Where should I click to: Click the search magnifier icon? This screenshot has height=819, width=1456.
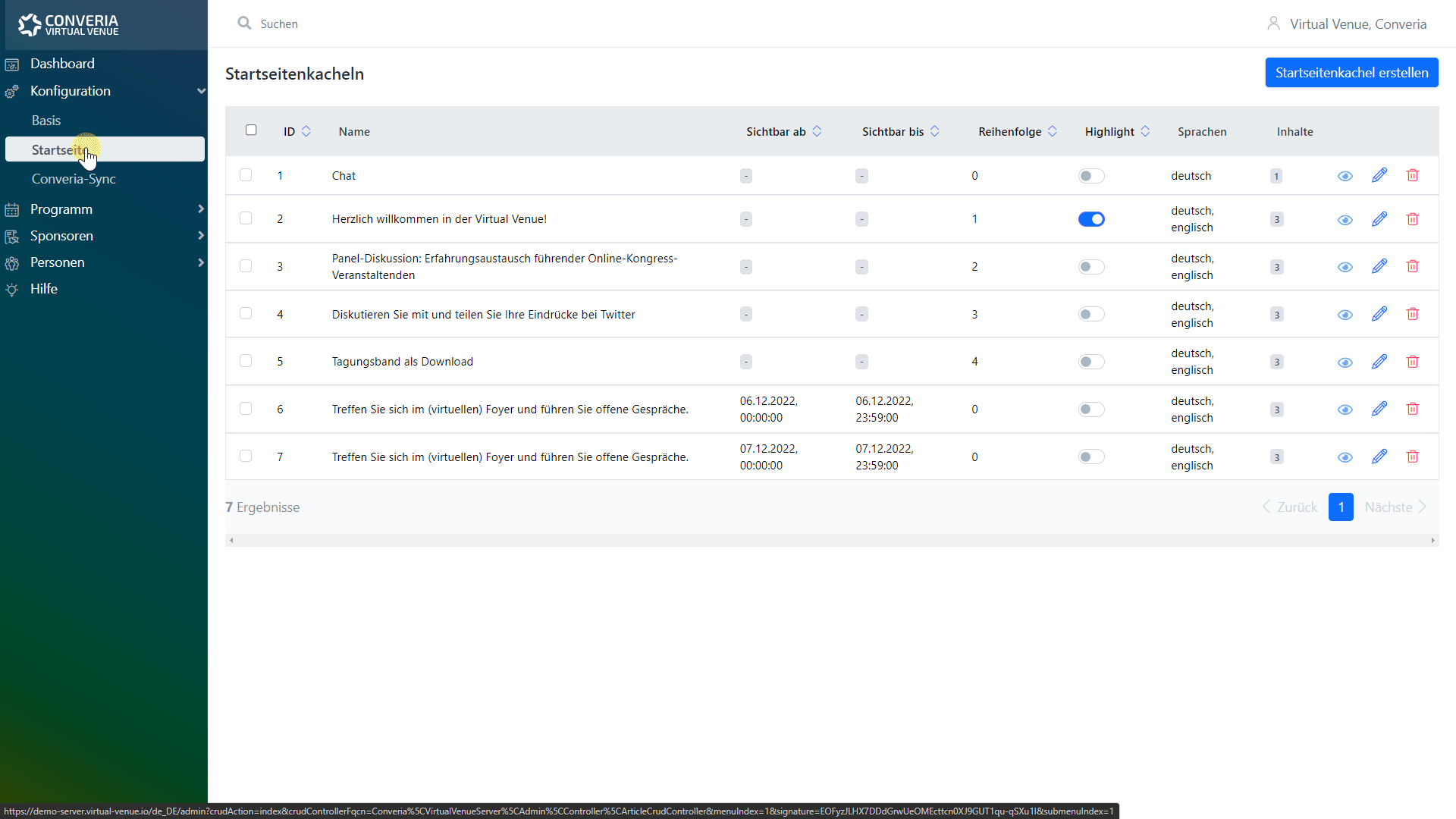click(244, 24)
